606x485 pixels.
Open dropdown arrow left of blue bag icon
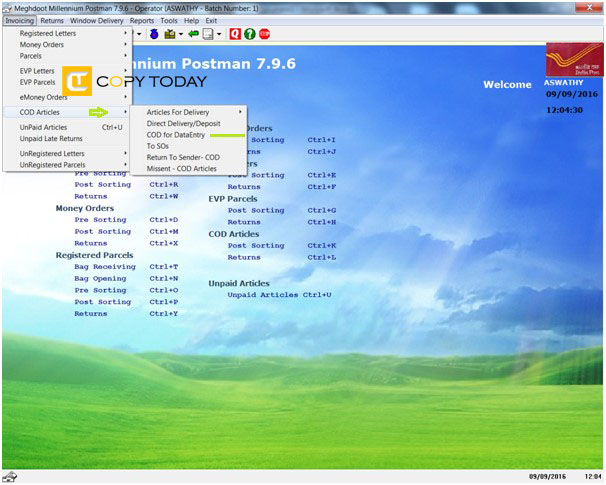[x=139, y=34]
